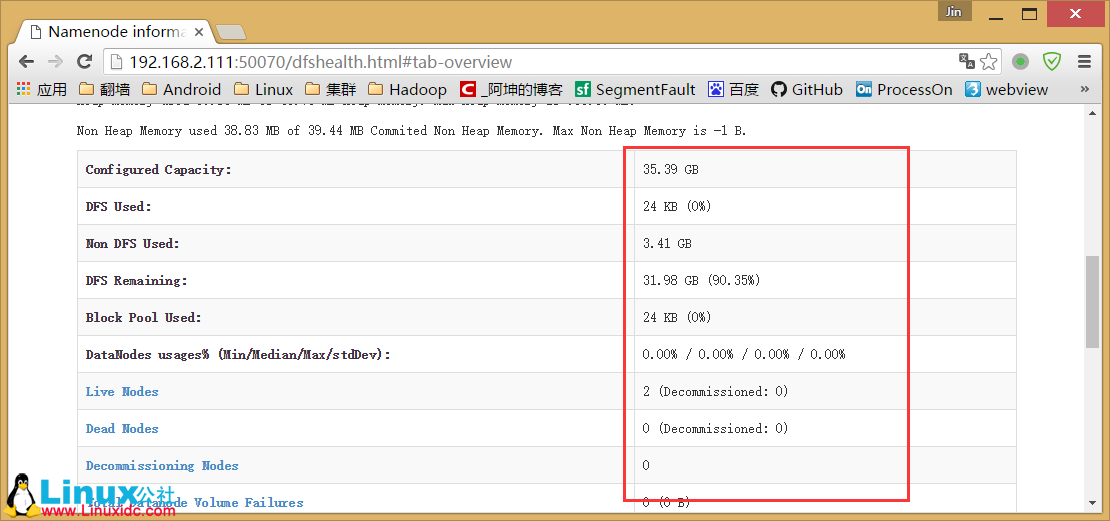1110x521 pixels.
Task: Open the 翻墙 bookmark folder
Action: pyautogui.click(x=104, y=89)
